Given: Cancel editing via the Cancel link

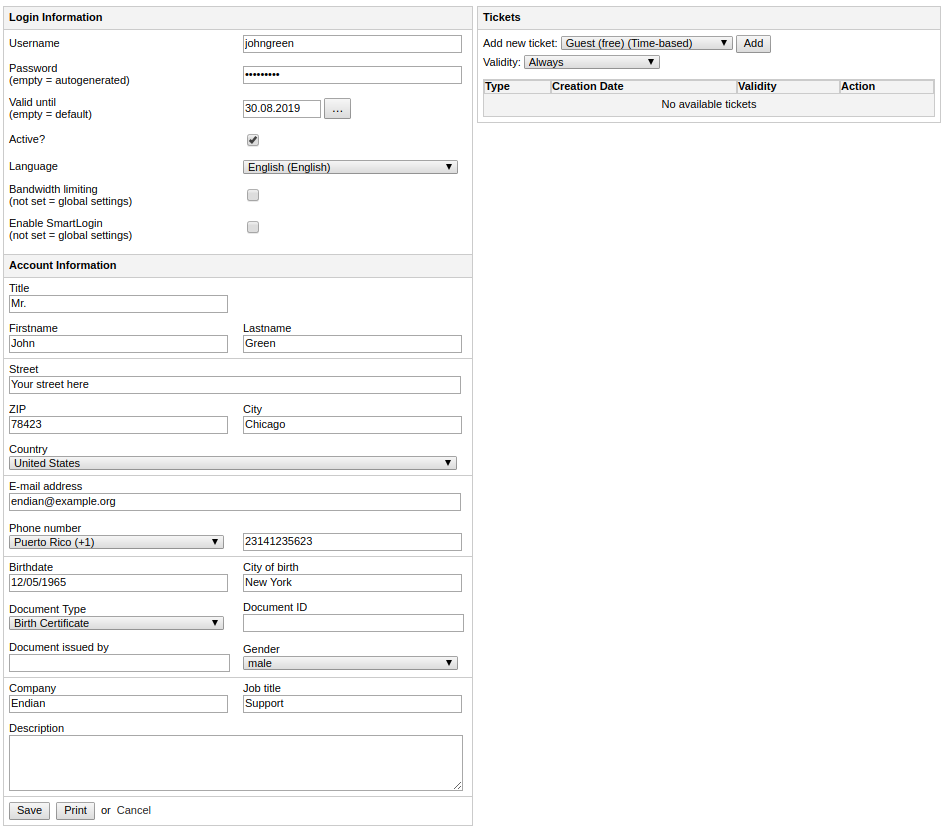Looking at the screenshot, I should tap(134, 810).
